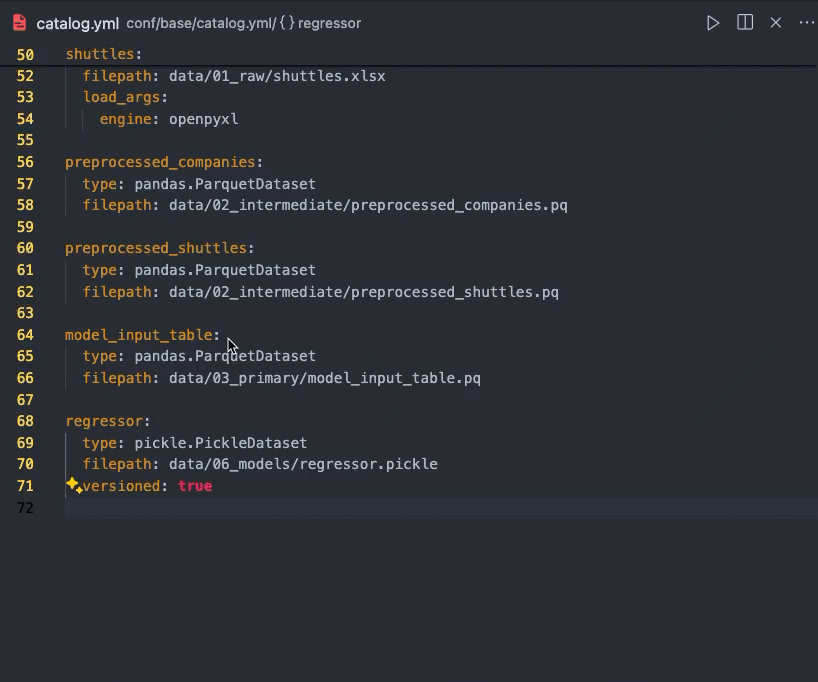Viewport: 818px width, 682px height.
Task: Open the regressor breadcrumb symbol dropdown
Action: [330, 23]
